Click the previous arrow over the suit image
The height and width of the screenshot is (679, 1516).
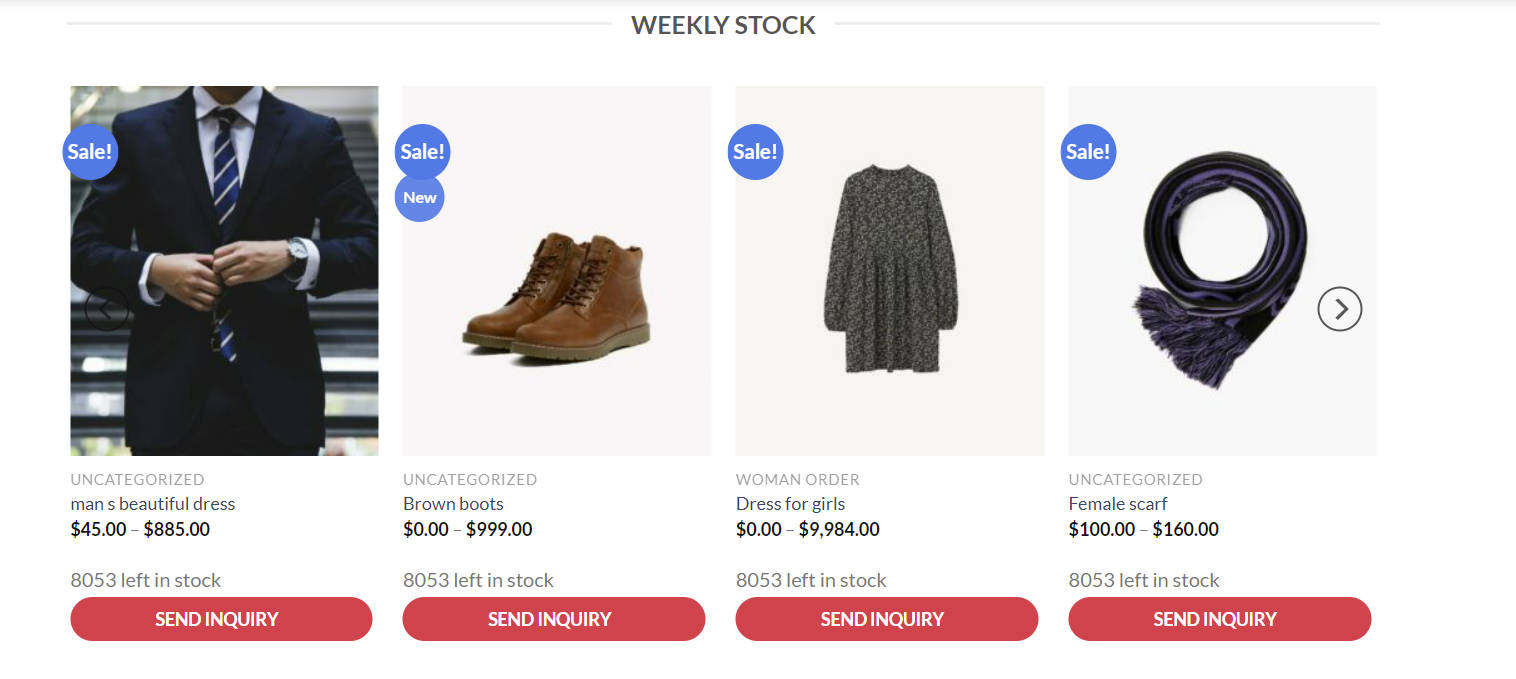coord(107,309)
